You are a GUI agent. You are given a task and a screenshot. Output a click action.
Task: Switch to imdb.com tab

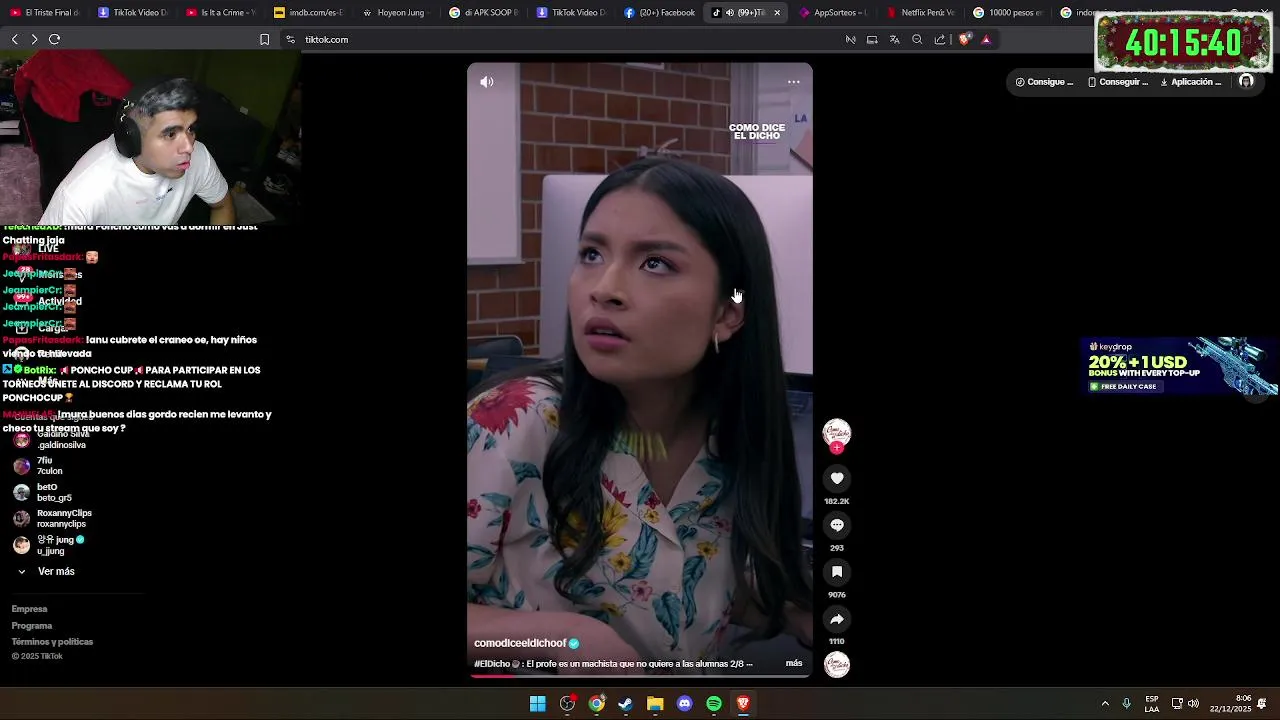pos(308,13)
